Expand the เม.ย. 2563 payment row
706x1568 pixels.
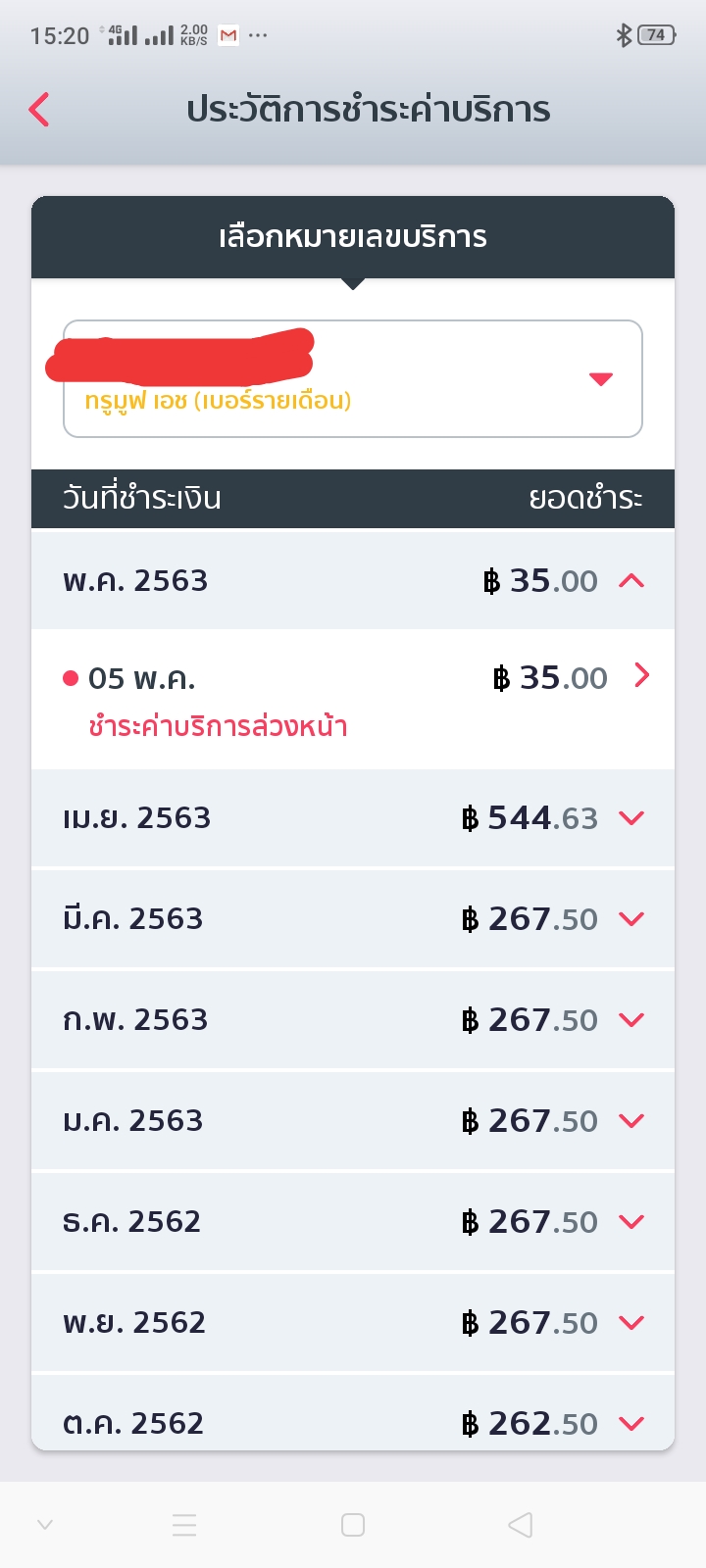[632, 818]
